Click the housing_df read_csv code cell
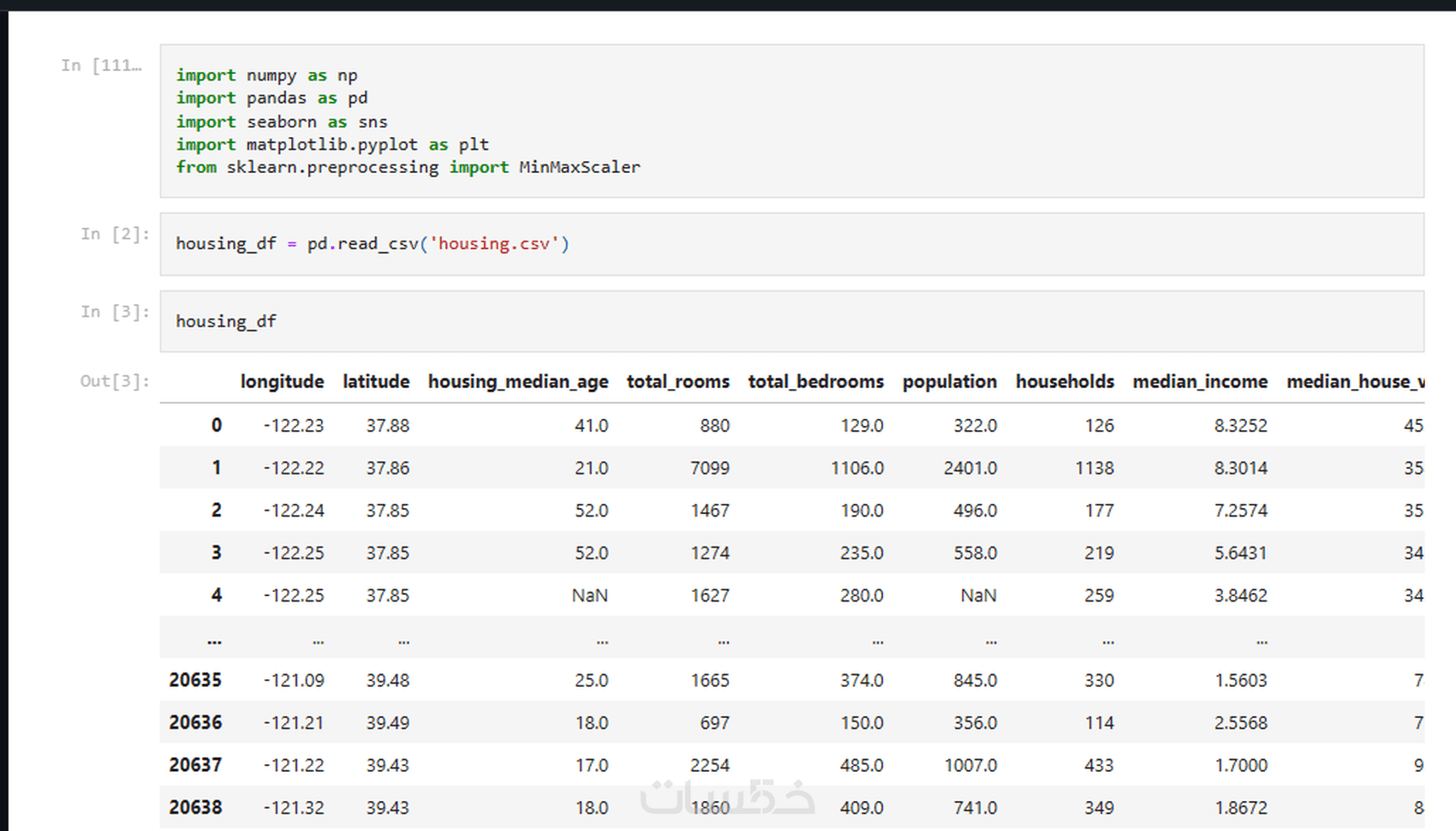The image size is (1456, 831). (x=791, y=244)
